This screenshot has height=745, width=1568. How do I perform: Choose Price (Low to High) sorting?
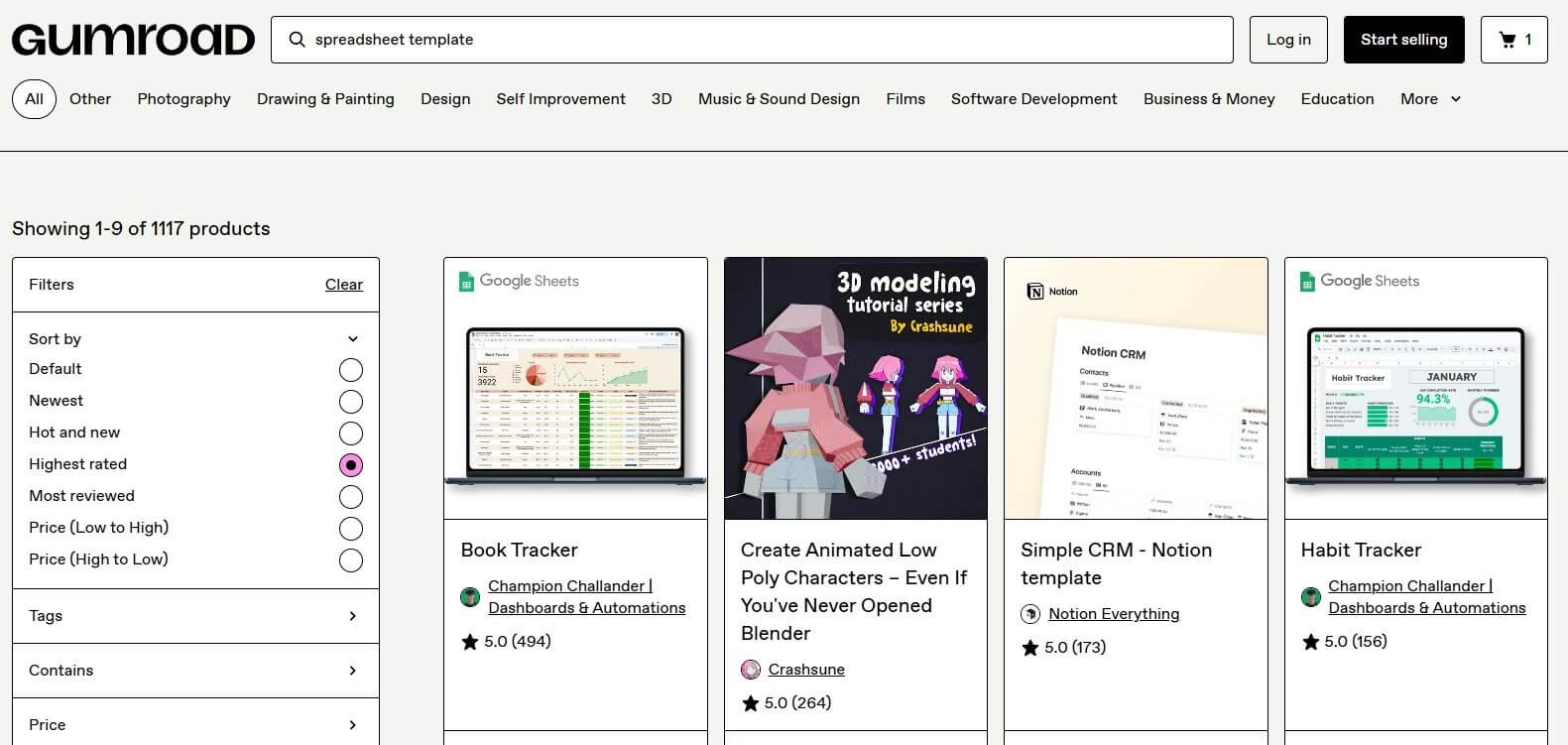(351, 529)
